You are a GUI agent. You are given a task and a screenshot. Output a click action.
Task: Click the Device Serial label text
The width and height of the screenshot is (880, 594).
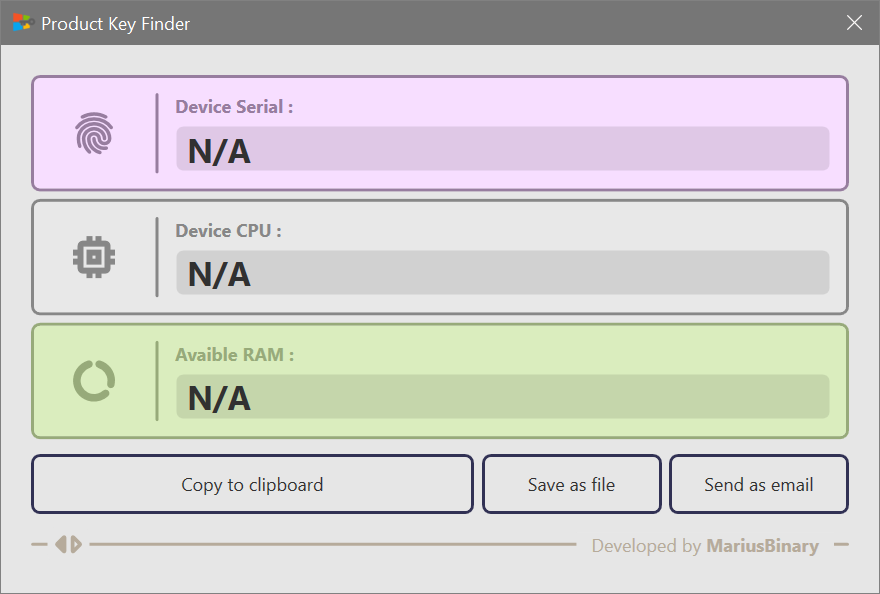tap(234, 107)
